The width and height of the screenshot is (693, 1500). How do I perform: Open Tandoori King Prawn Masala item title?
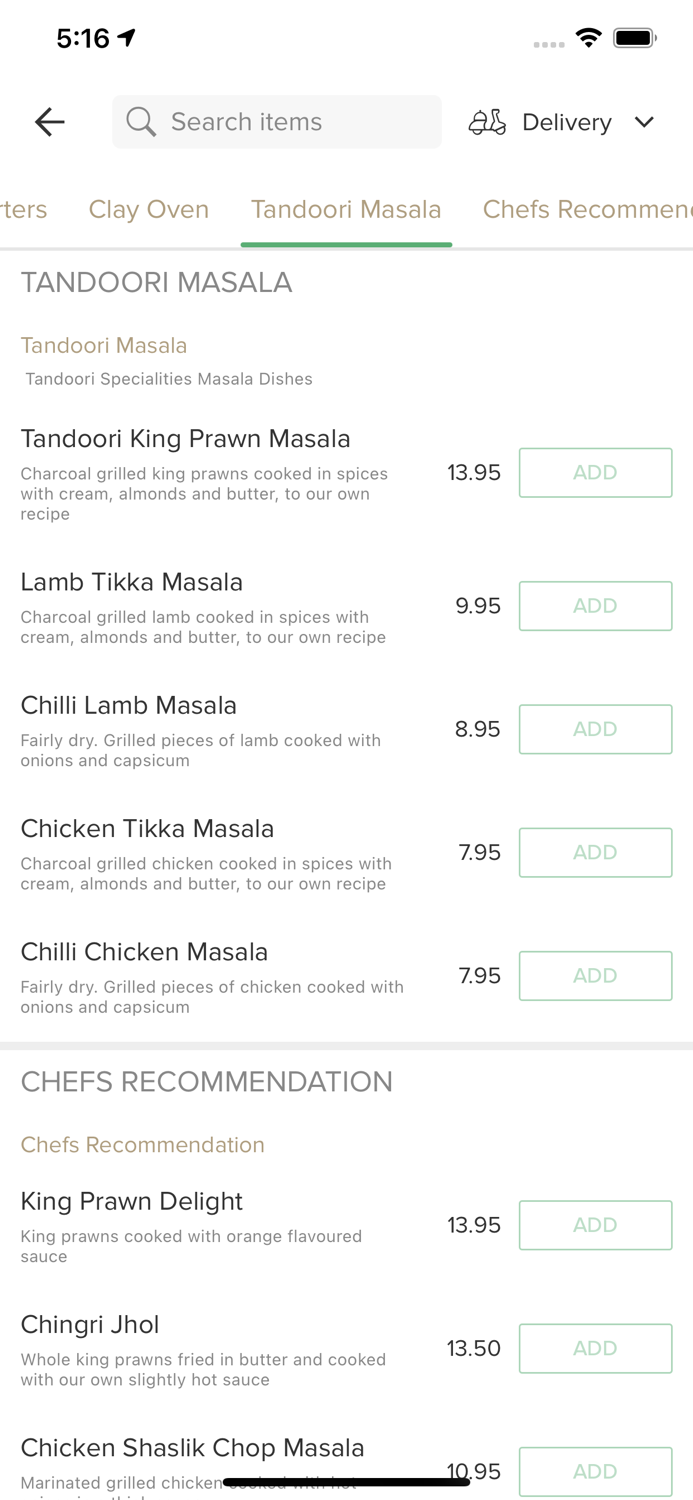tap(186, 438)
